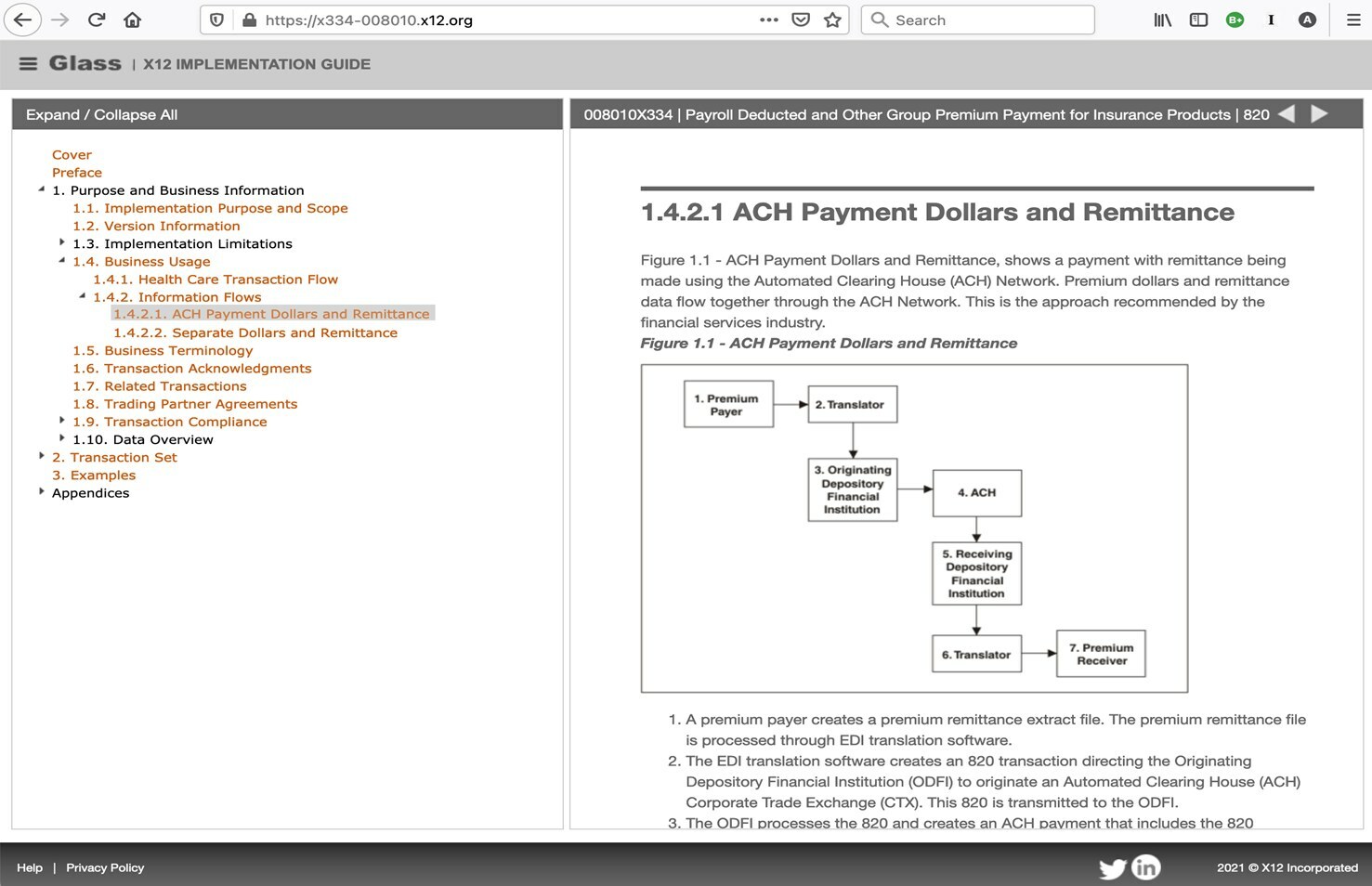1372x886 pixels.
Task: Open 1.5. Business Terminology
Action: [x=163, y=350]
